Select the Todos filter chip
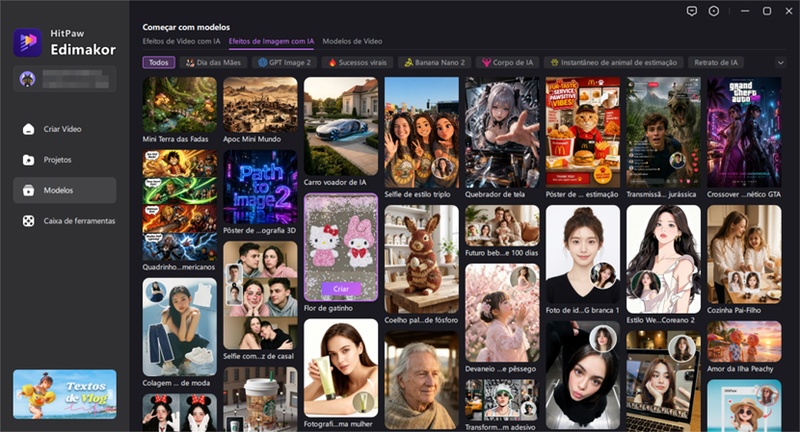 pyautogui.click(x=159, y=63)
